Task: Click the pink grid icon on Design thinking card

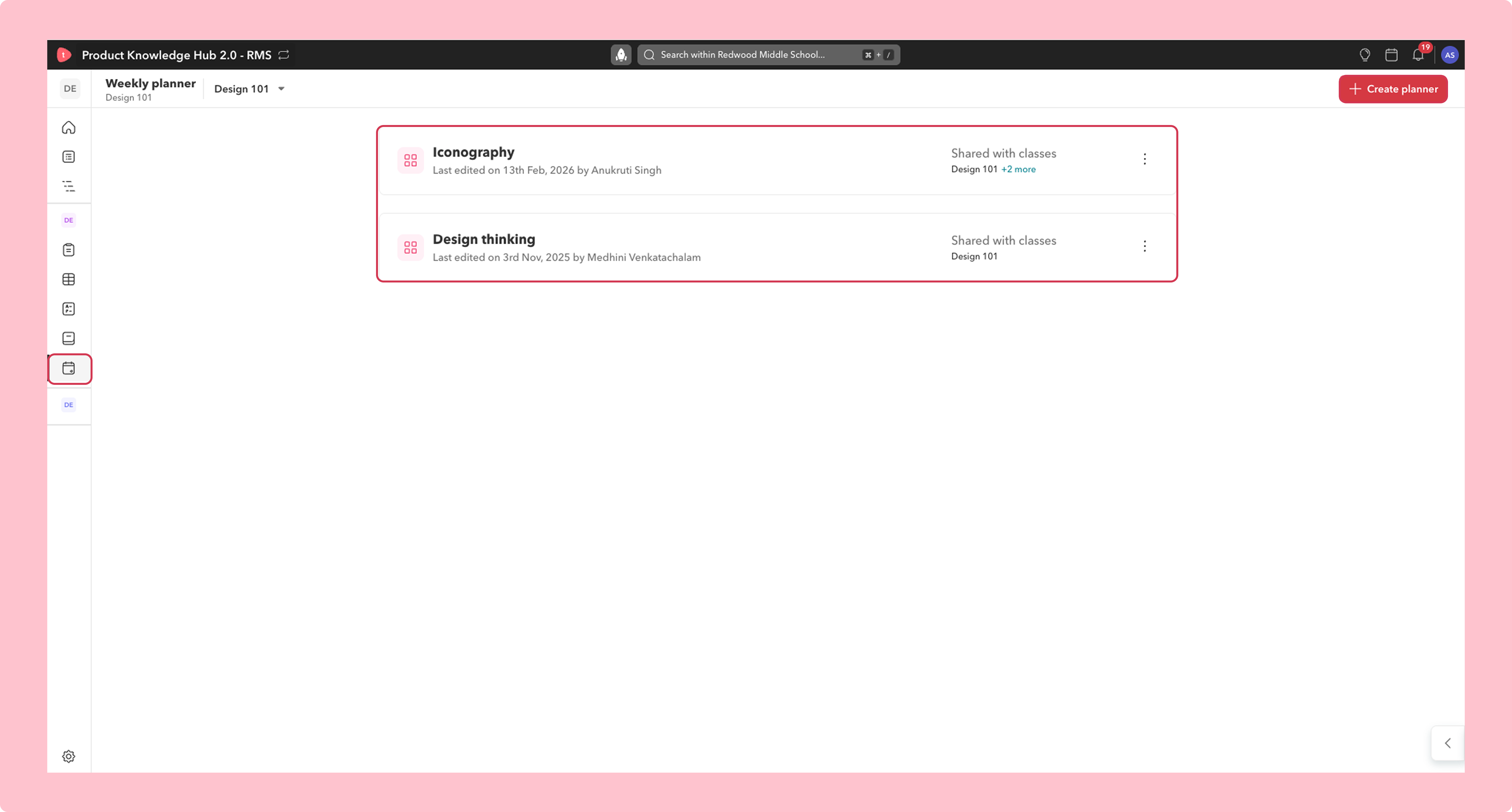Action: click(410, 248)
